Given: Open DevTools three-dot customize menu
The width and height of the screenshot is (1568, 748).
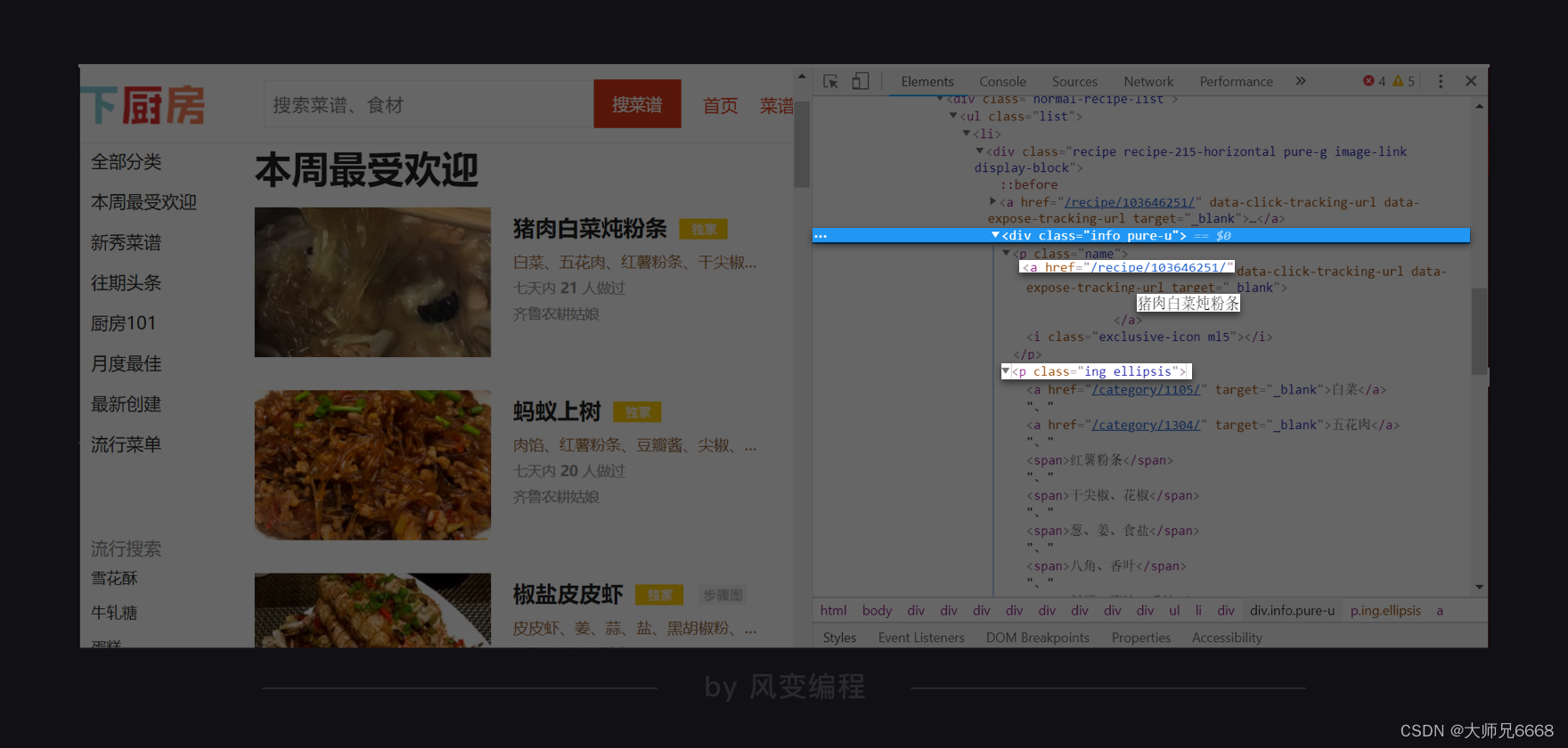Looking at the screenshot, I should pyautogui.click(x=1441, y=81).
